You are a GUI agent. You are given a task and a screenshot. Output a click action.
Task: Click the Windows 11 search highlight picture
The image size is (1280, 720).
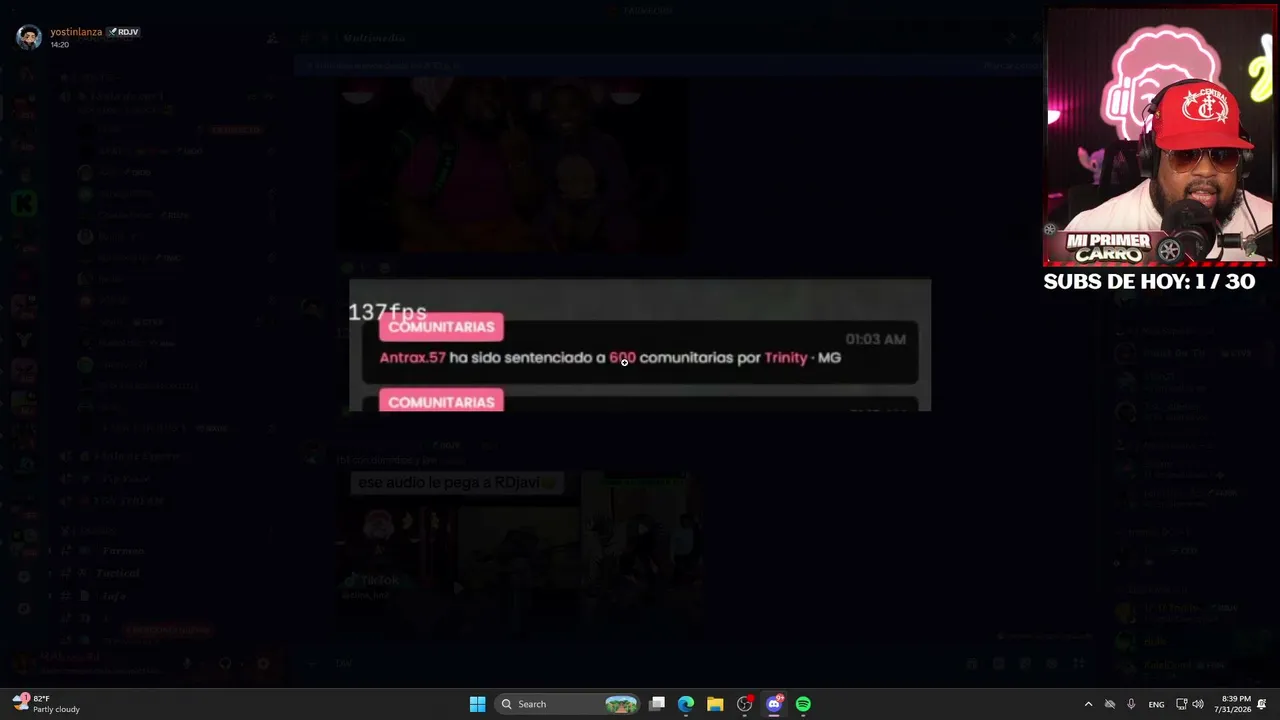coord(621,704)
